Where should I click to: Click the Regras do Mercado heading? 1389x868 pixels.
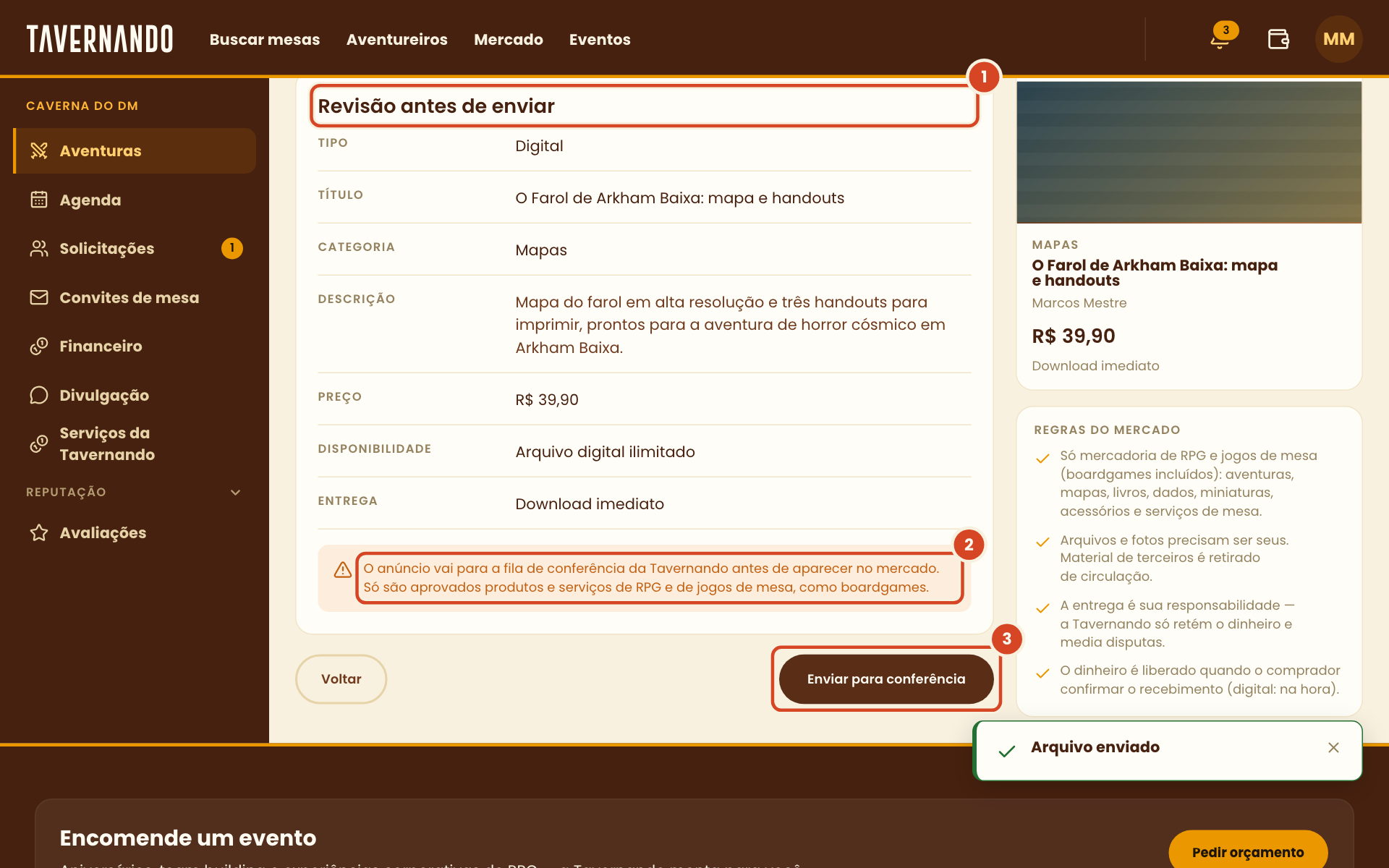click(x=1107, y=430)
